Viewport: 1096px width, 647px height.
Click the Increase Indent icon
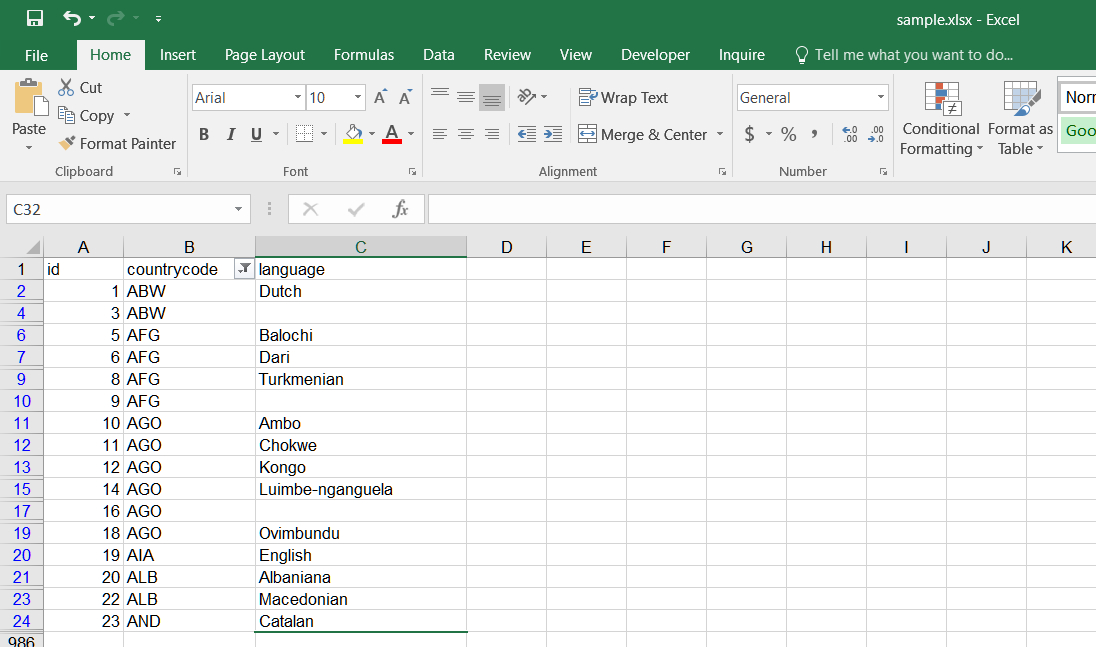coord(553,134)
